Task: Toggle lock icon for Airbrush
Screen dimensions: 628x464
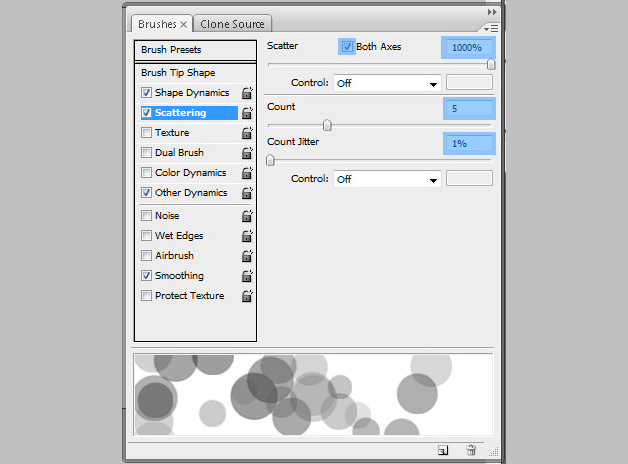Action: [247, 256]
